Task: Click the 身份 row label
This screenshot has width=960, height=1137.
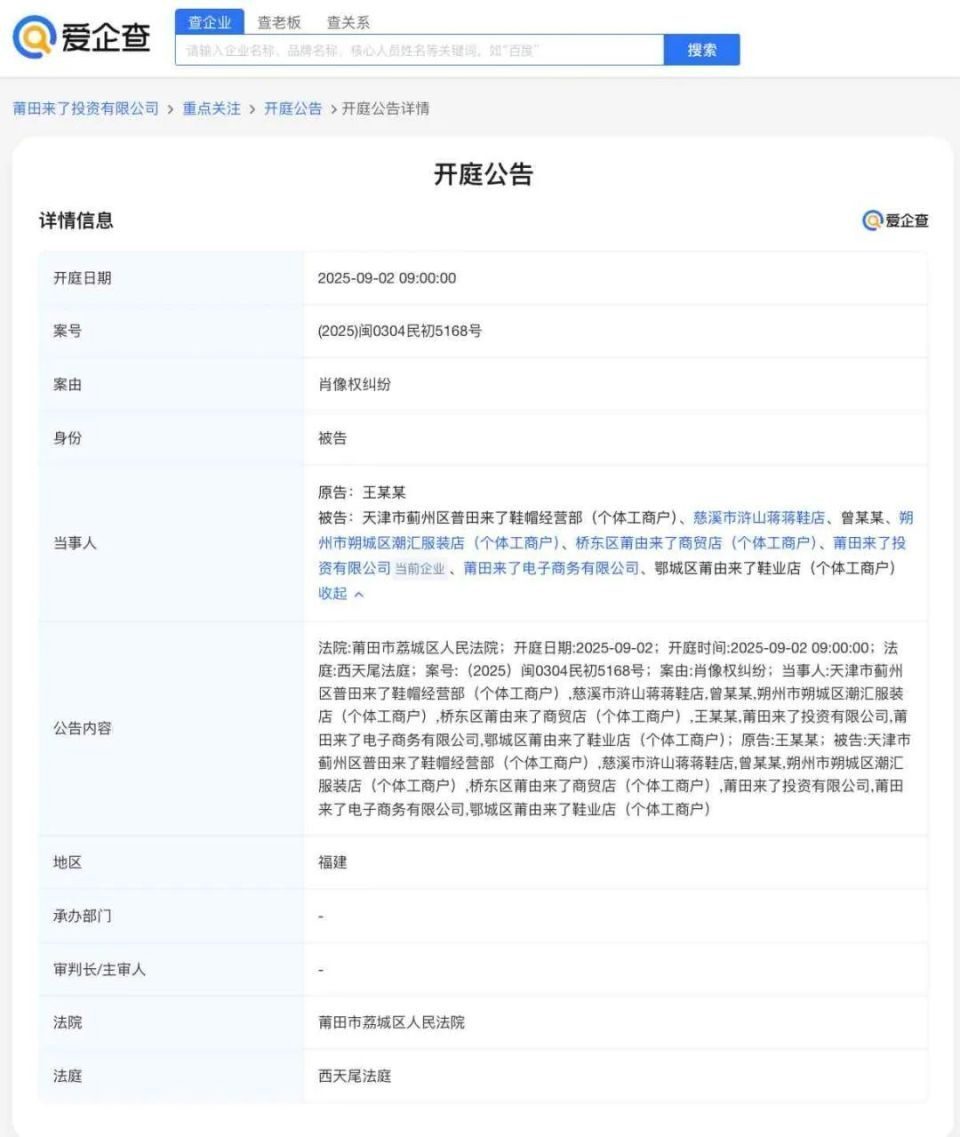Action: (x=67, y=438)
